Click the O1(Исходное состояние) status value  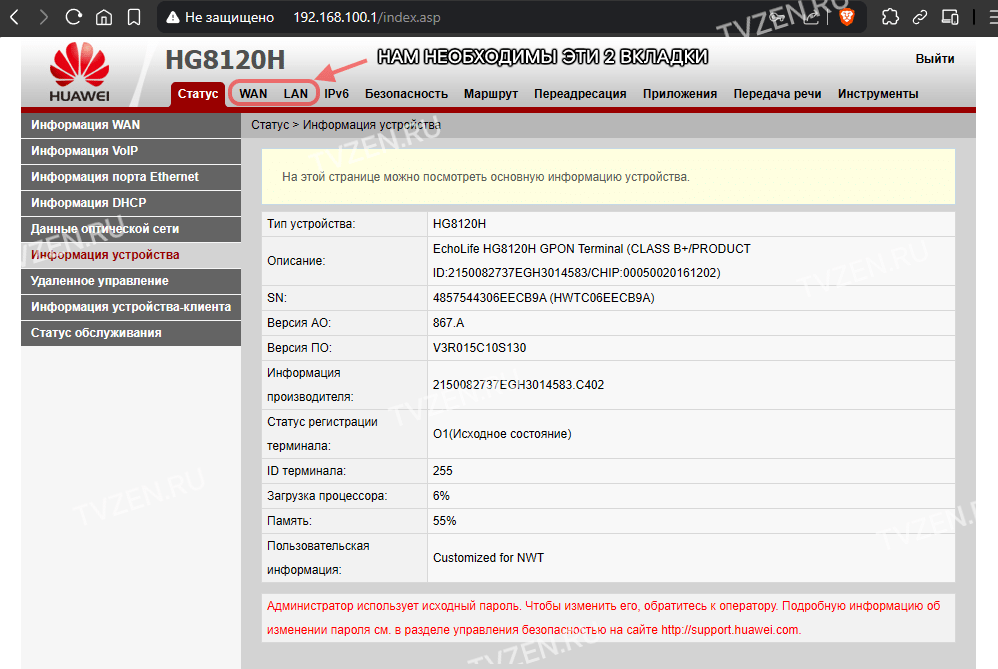click(502, 434)
